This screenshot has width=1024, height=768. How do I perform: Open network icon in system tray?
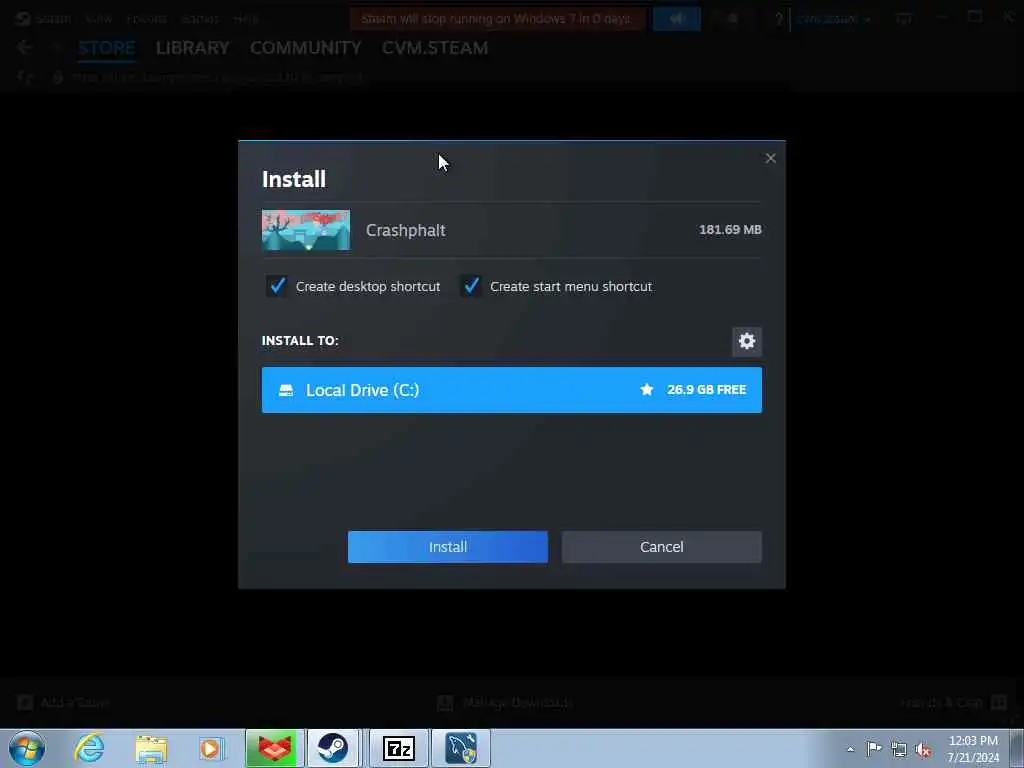point(899,749)
